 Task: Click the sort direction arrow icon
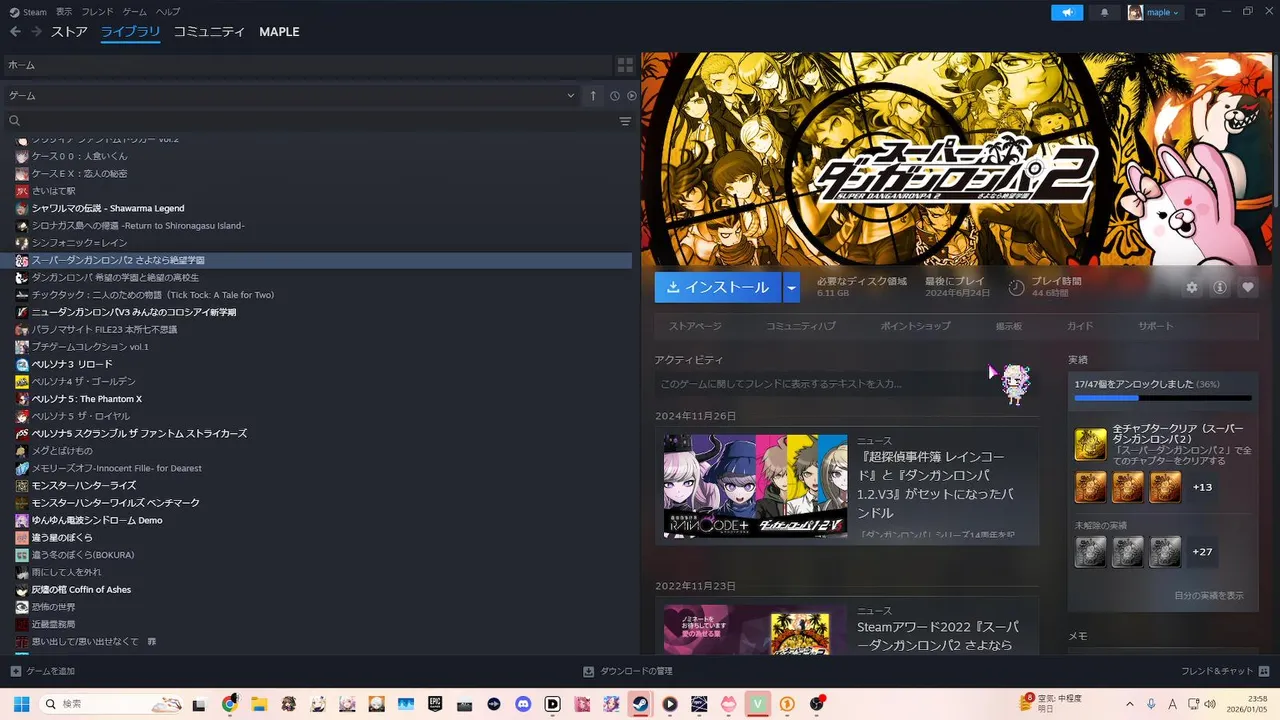point(593,96)
